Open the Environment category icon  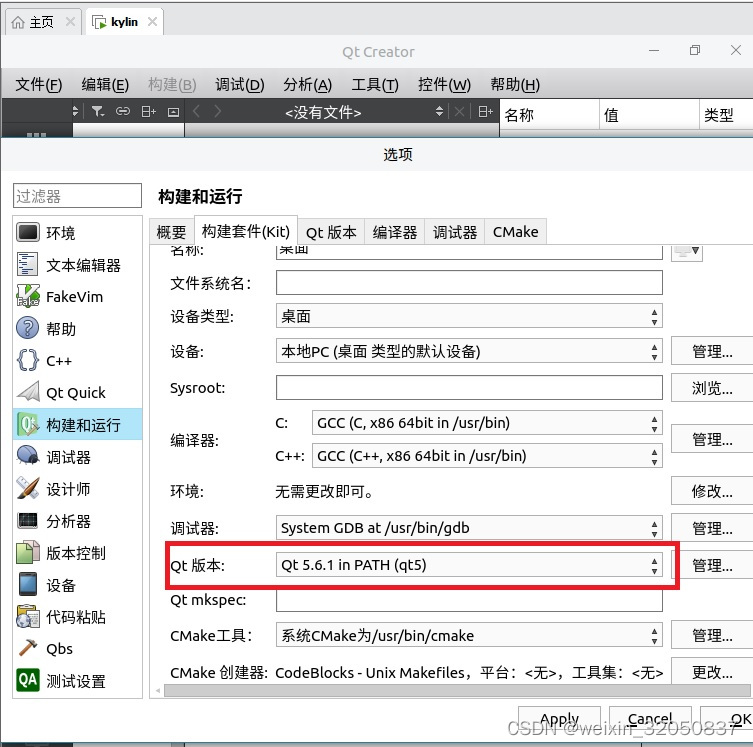(x=28, y=232)
